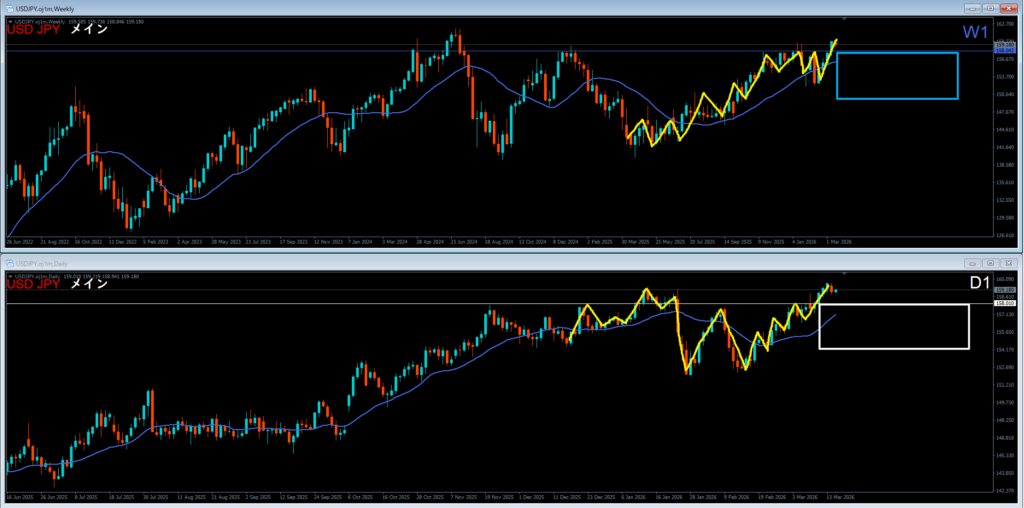
Task: Click the white "D1" timeframe label
Action: [x=978, y=283]
